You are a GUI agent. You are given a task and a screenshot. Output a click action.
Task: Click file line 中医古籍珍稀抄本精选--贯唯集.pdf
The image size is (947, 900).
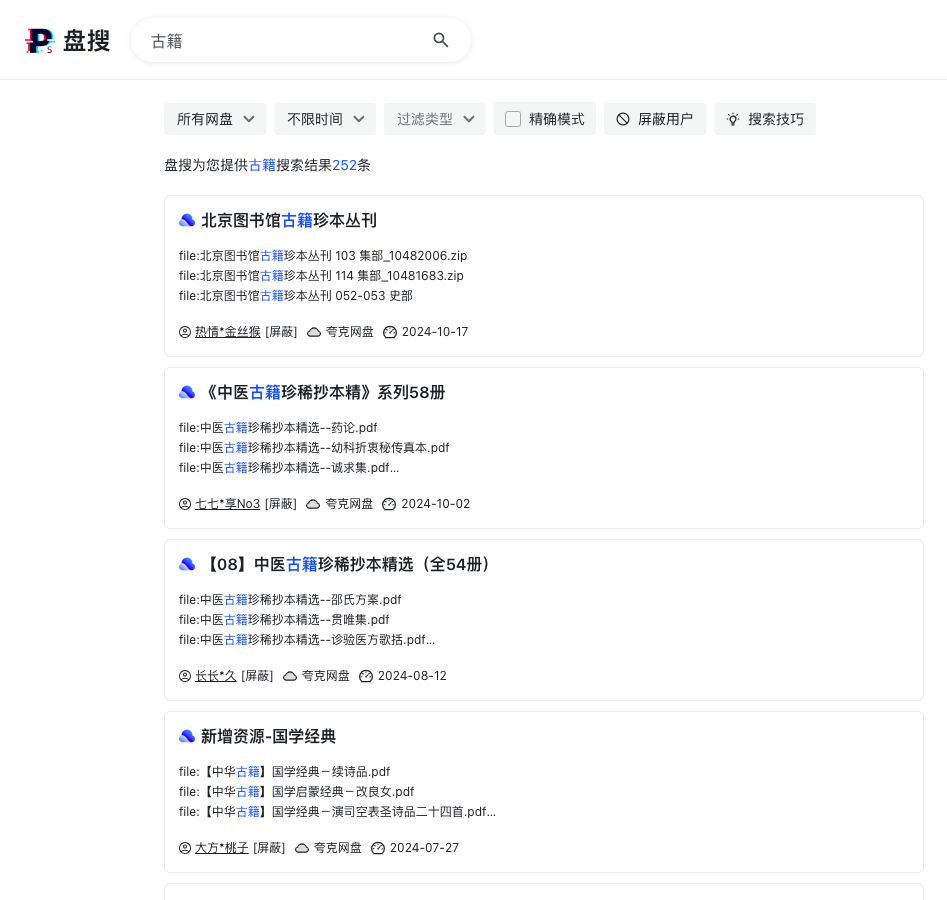284,620
